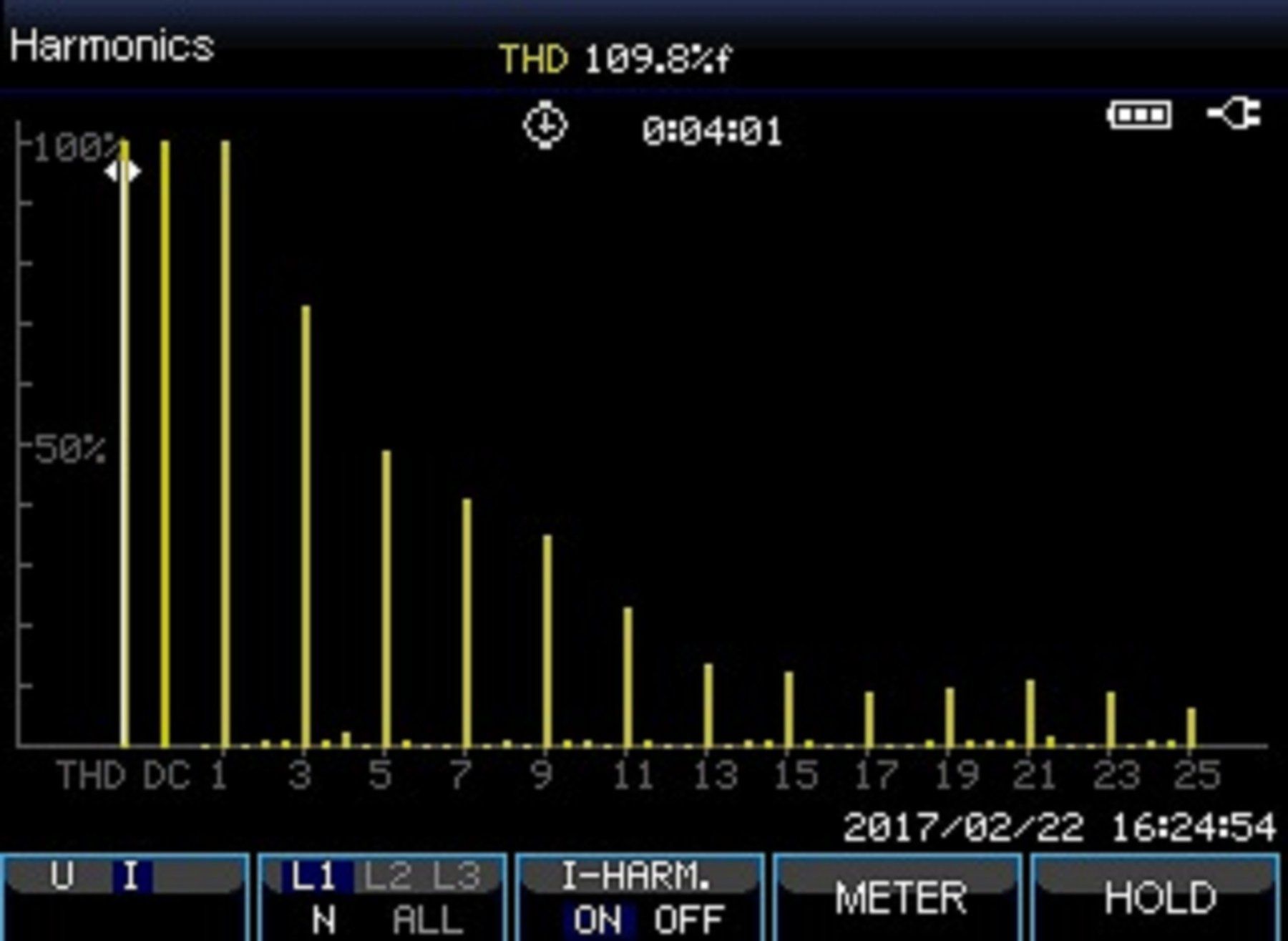Click x-axis label 7
Viewport: 1288px width, 941px height.
[x=461, y=775]
